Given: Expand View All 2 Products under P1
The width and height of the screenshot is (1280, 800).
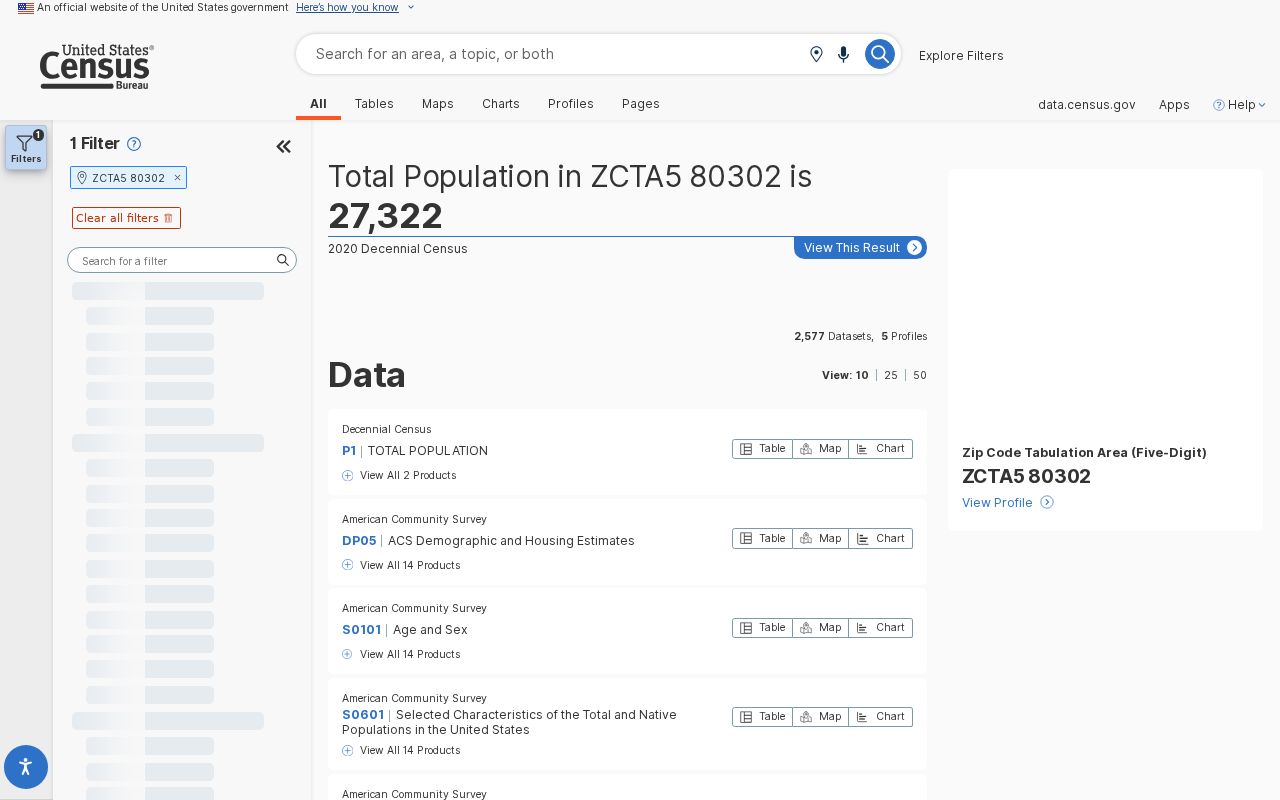Looking at the screenshot, I should pos(399,475).
